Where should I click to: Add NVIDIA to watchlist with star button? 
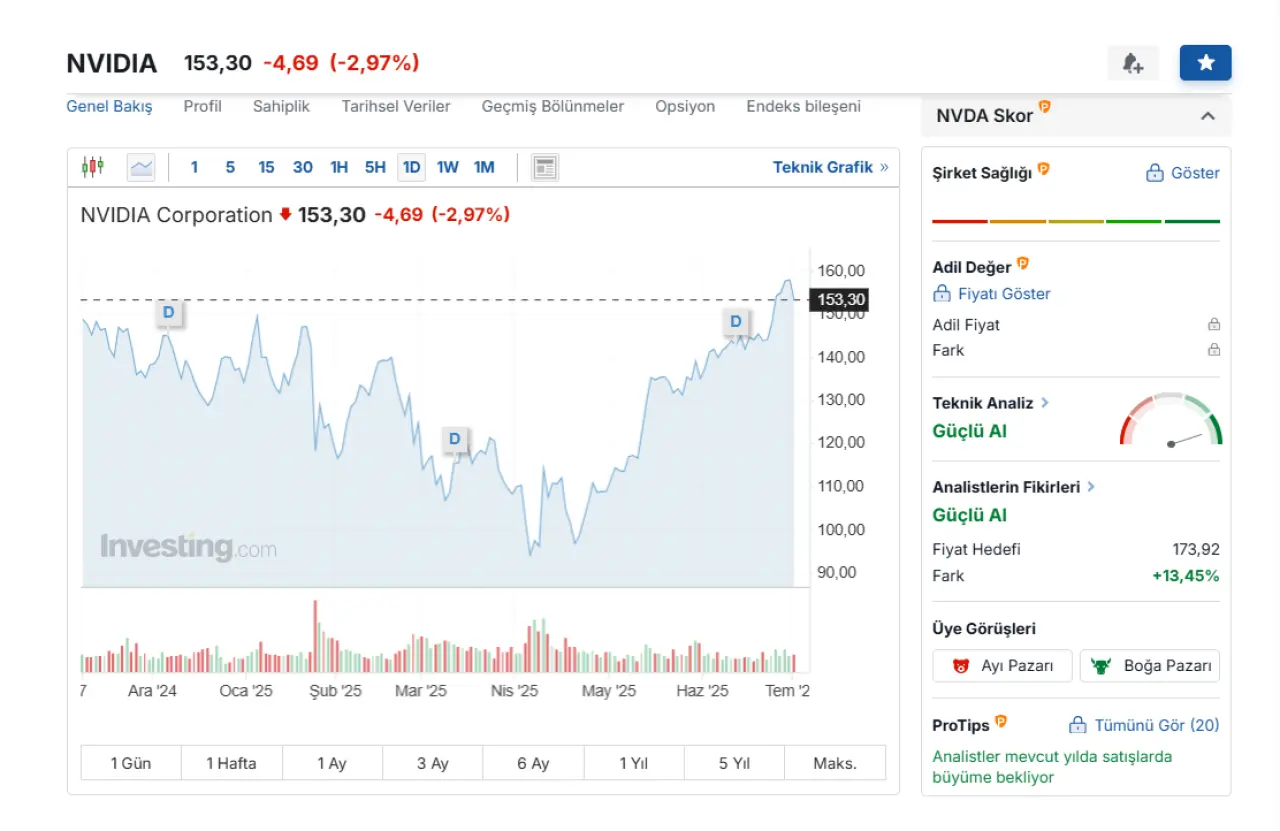tap(1205, 63)
